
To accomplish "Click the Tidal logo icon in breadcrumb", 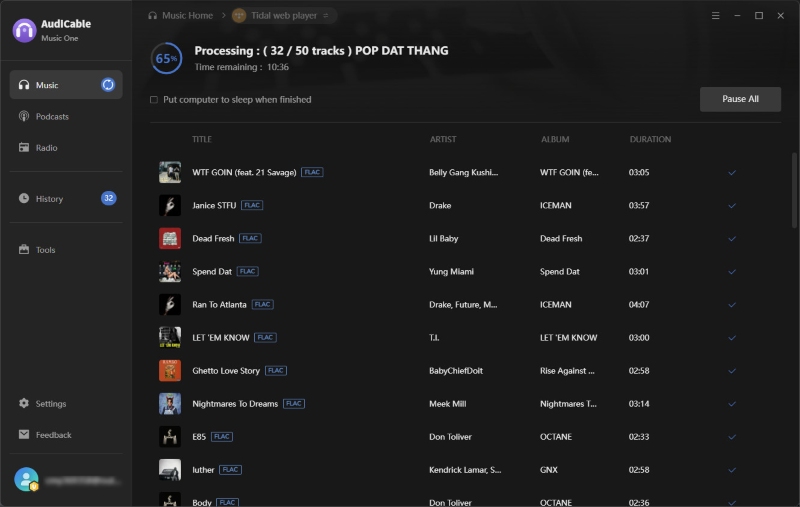I will 239,15.
